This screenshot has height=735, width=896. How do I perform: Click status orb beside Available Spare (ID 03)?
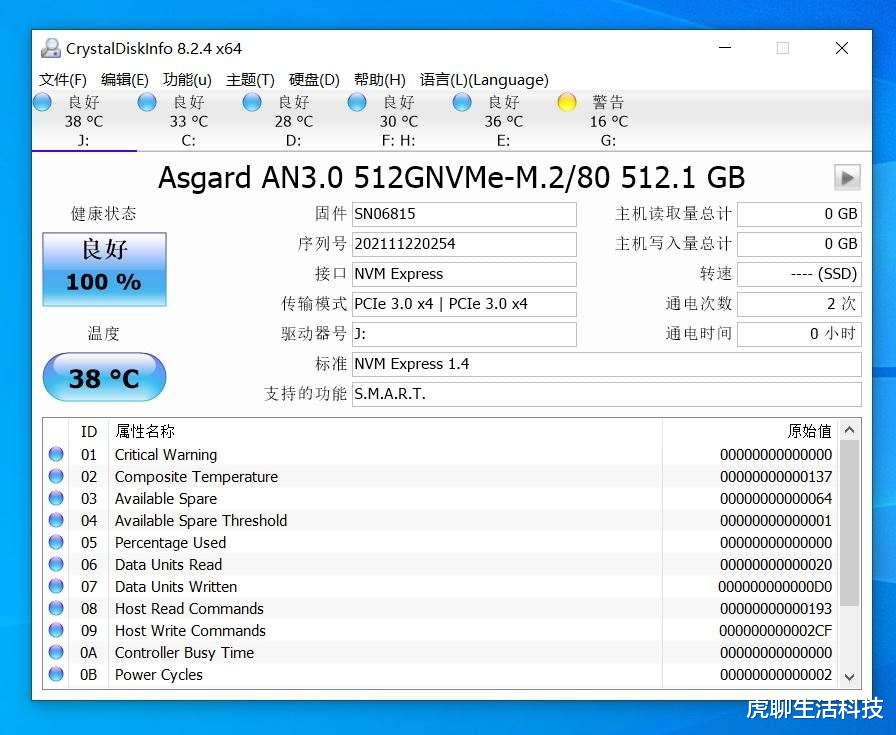56,498
